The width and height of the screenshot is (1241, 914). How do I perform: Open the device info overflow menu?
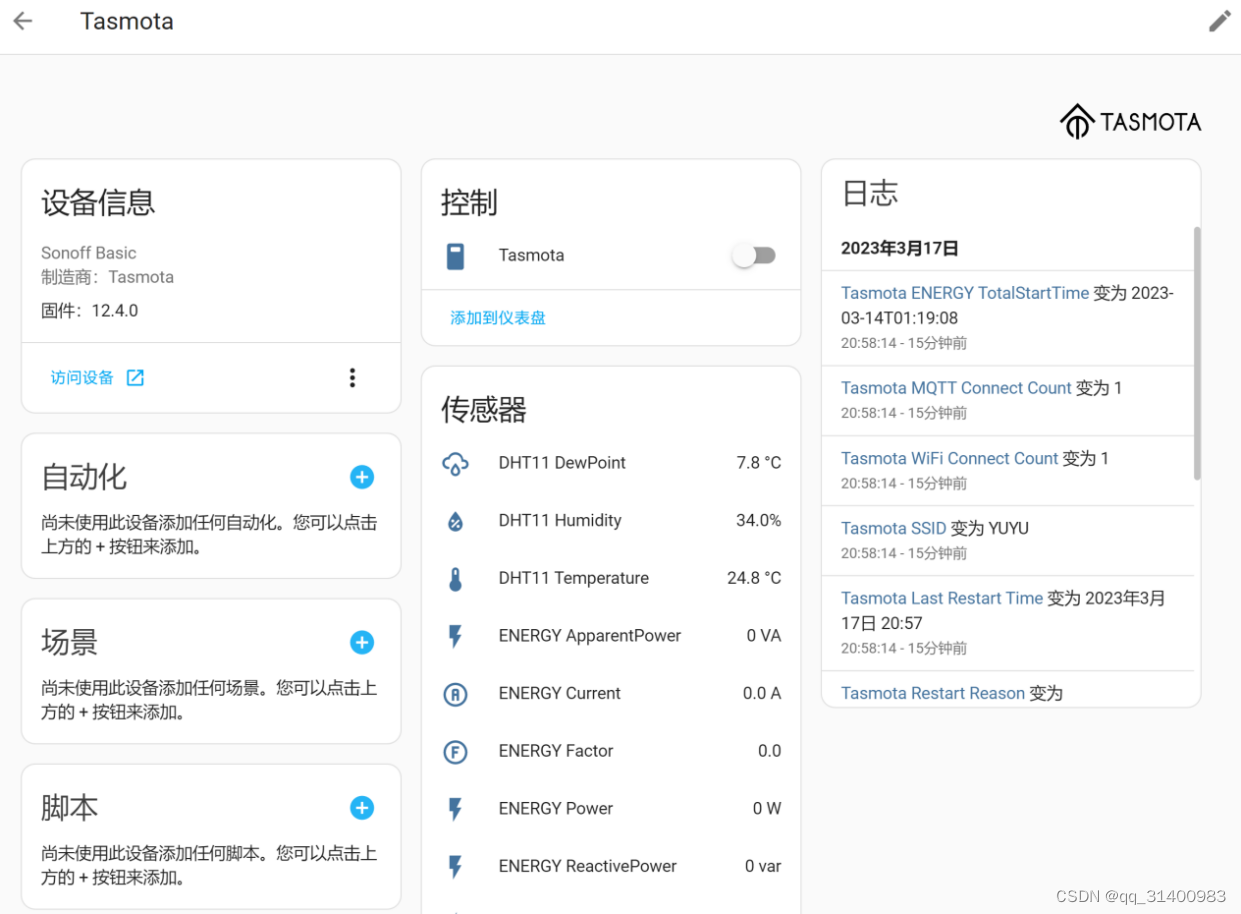click(x=352, y=378)
